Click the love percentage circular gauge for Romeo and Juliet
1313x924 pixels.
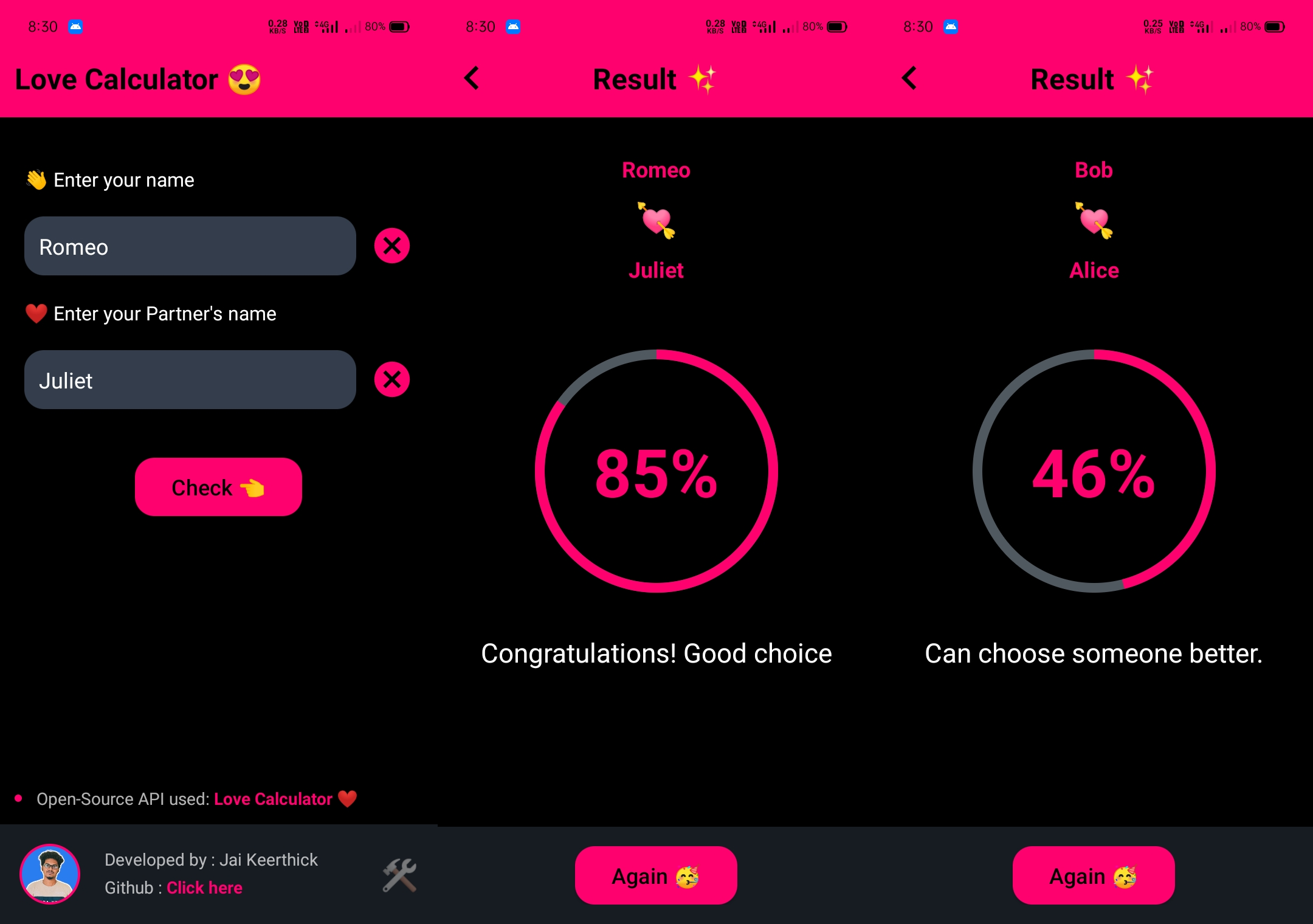click(x=656, y=470)
